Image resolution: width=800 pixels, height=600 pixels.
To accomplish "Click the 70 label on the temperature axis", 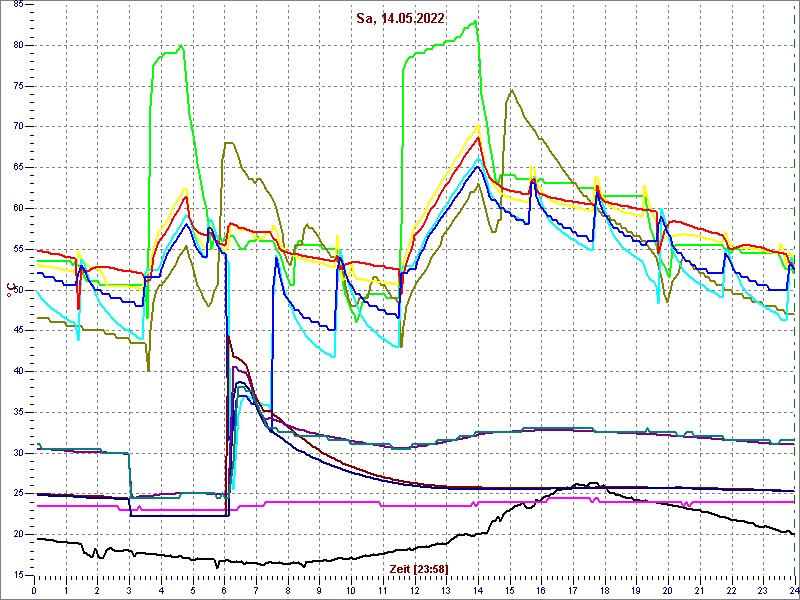I will [x=17, y=127].
